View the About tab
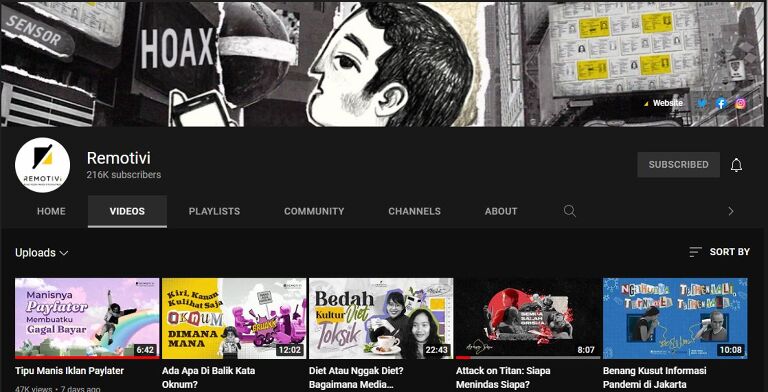768x392 pixels. coord(501,211)
